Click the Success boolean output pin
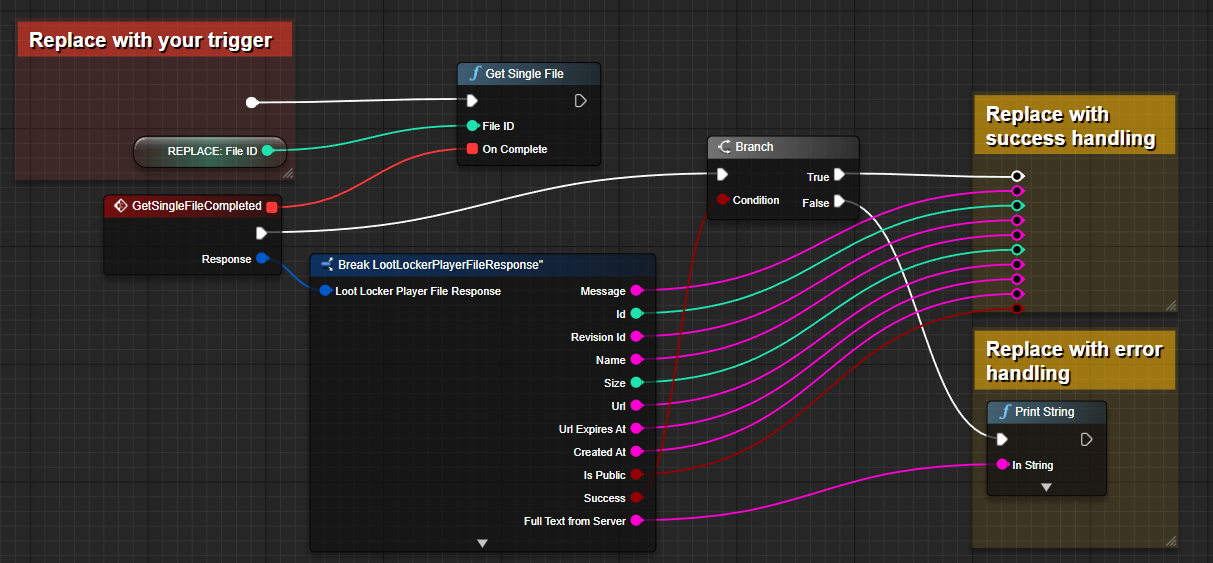Viewport: 1213px width, 563px height. pos(636,498)
